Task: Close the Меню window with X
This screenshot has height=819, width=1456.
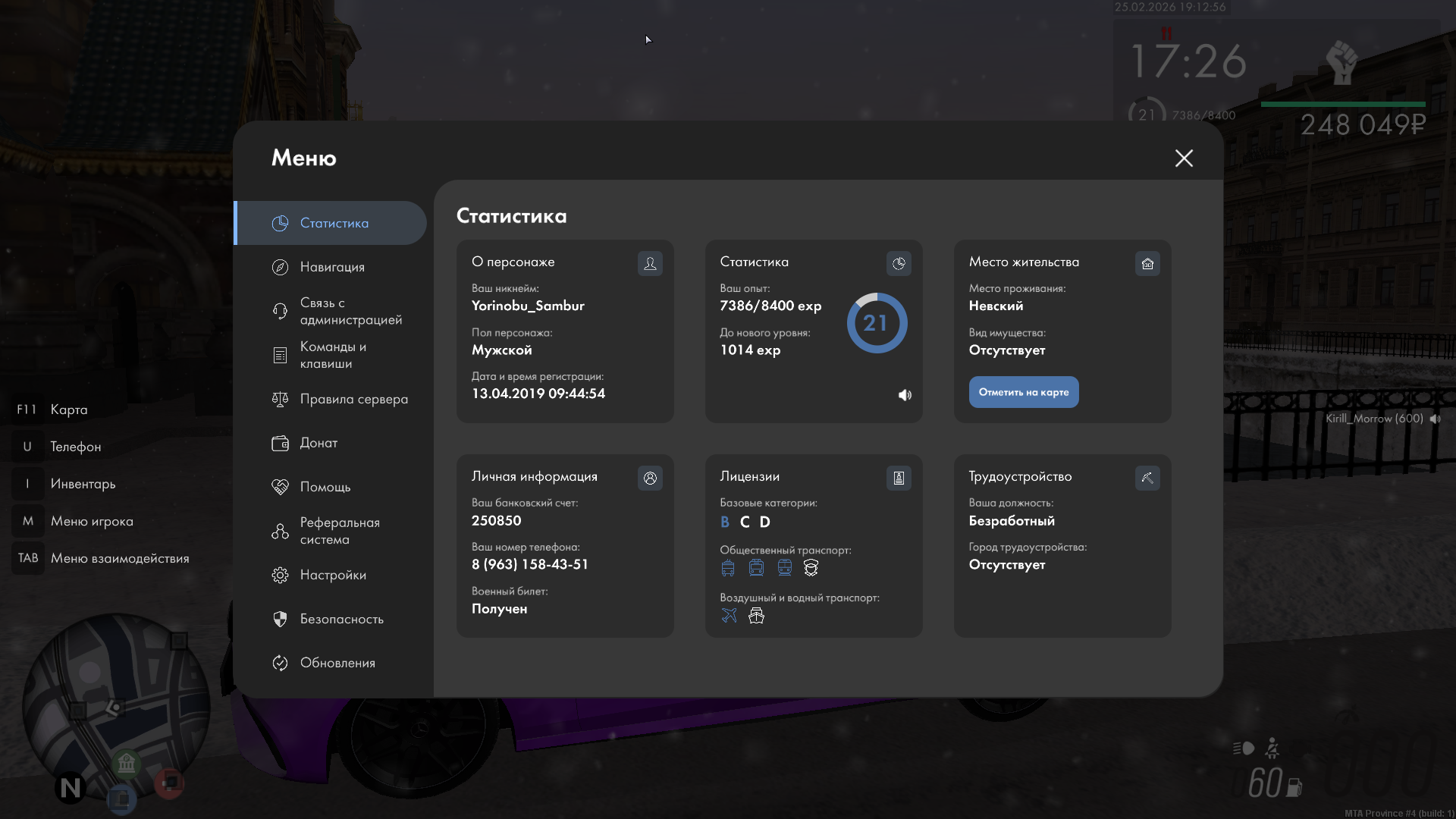Action: tap(1184, 158)
